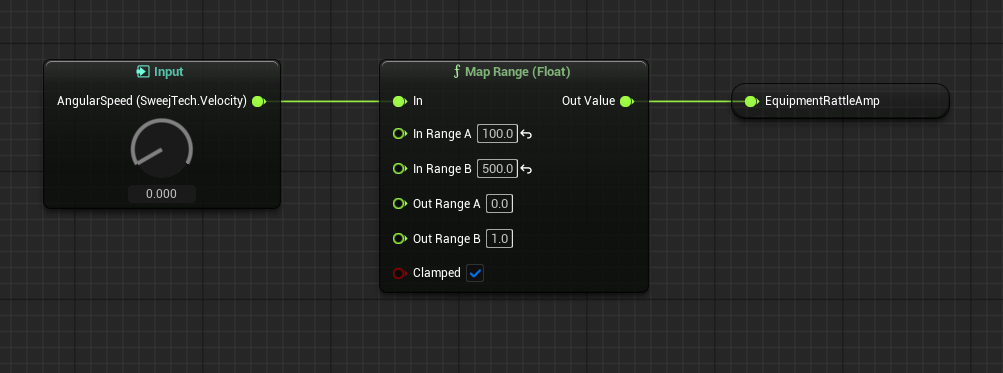
Task: Select the Map Range (Float) node title
Action: pos(517,72)
